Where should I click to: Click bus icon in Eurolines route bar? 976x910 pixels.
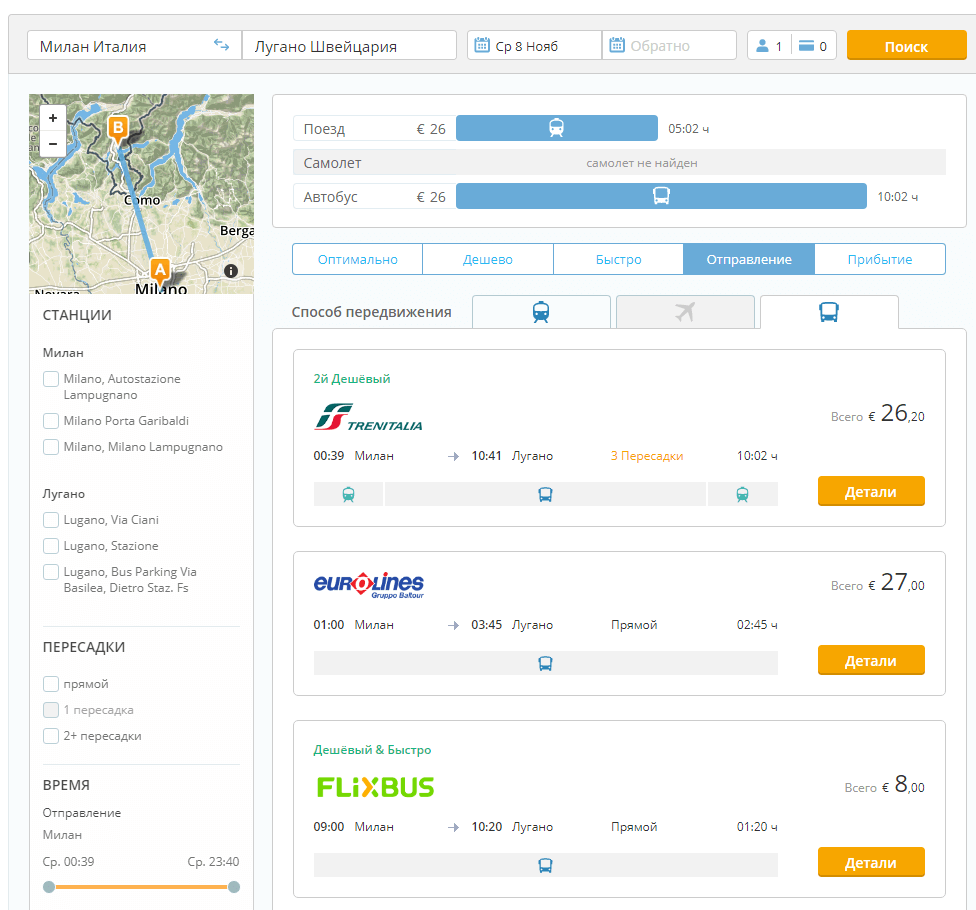(x=545, y=664)
